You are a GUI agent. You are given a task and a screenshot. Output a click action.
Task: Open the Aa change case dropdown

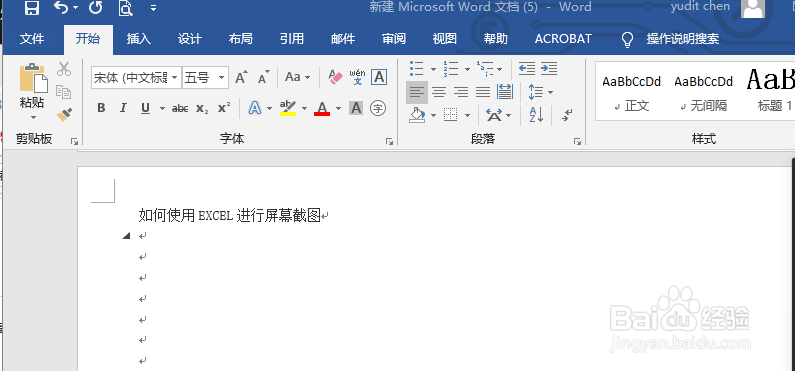[x=297, y=77]
